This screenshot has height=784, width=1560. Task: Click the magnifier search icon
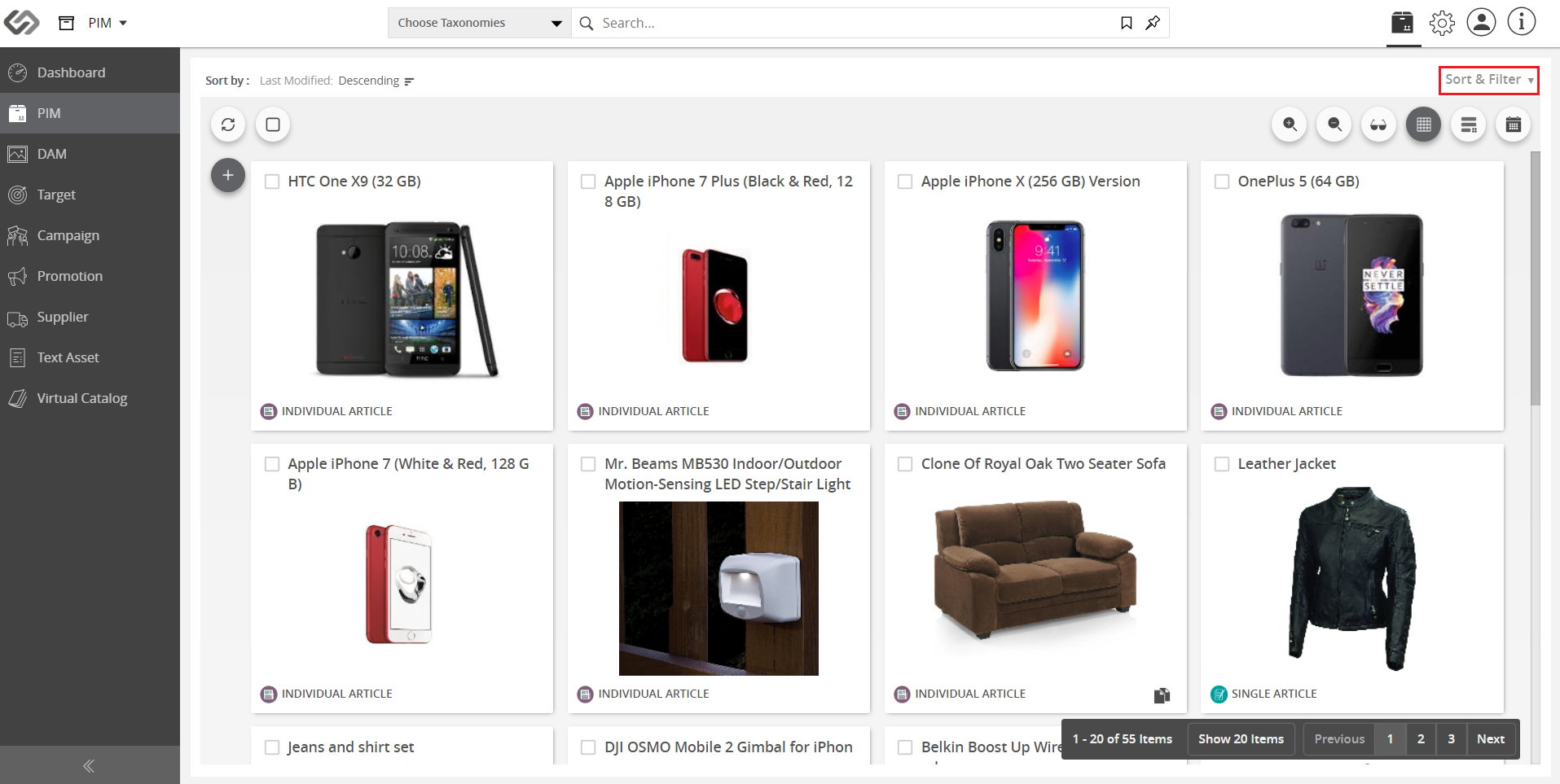pos(586,23)
